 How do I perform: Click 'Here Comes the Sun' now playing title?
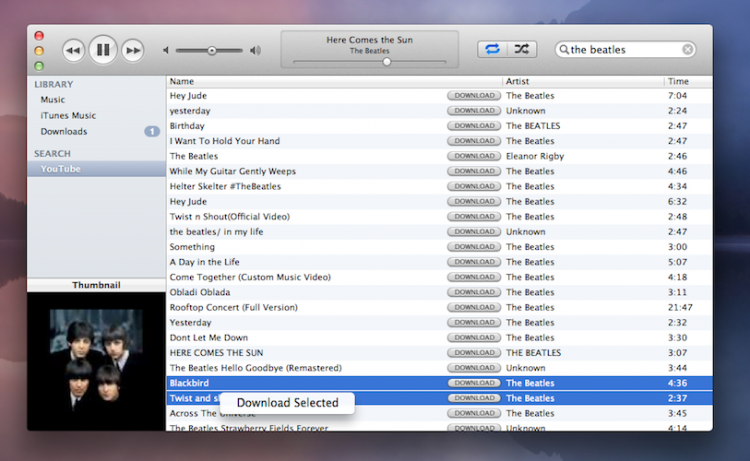coord(370,40)
